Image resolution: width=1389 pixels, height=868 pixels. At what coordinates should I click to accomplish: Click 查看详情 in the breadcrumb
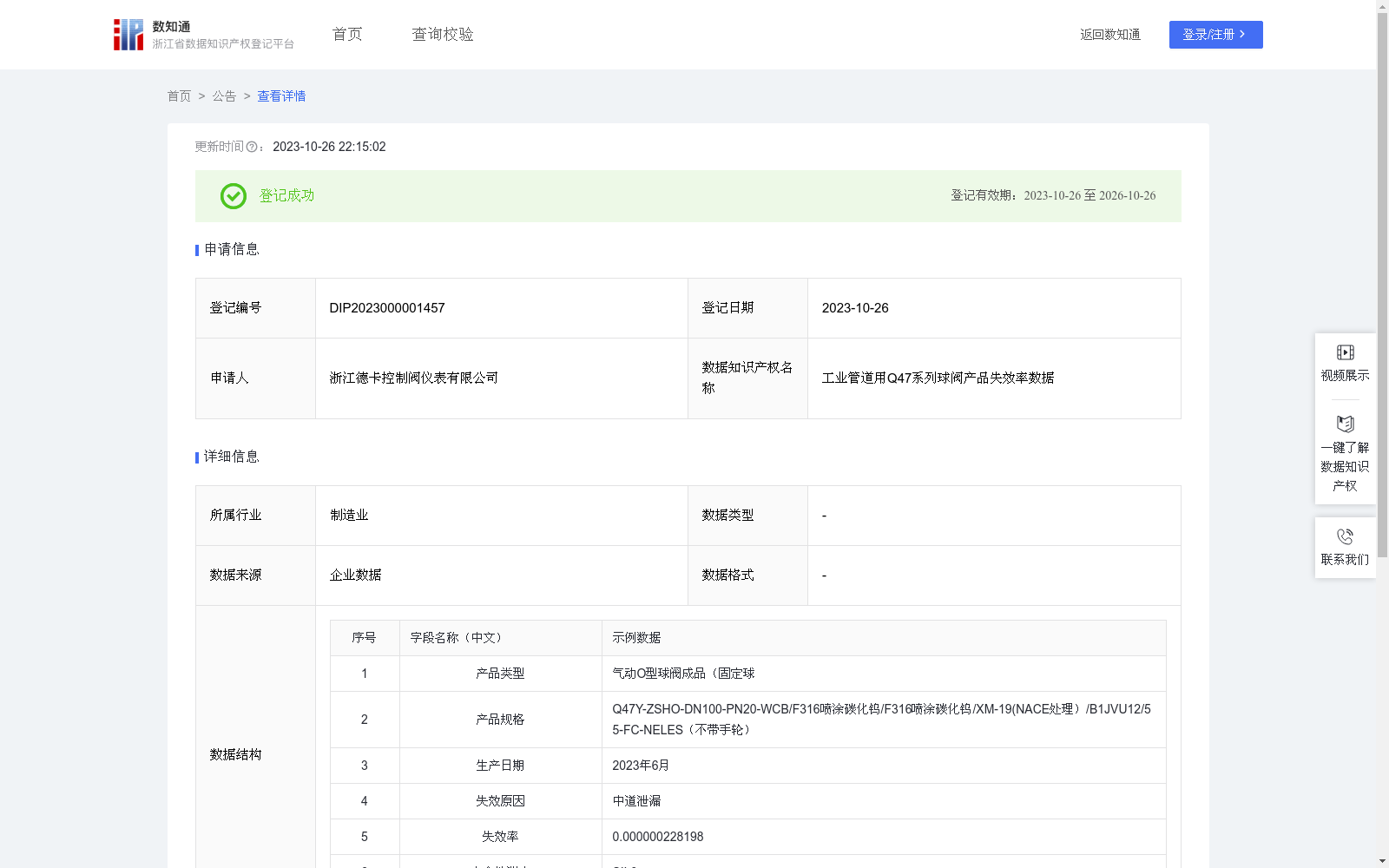click(x=281, y=96)
